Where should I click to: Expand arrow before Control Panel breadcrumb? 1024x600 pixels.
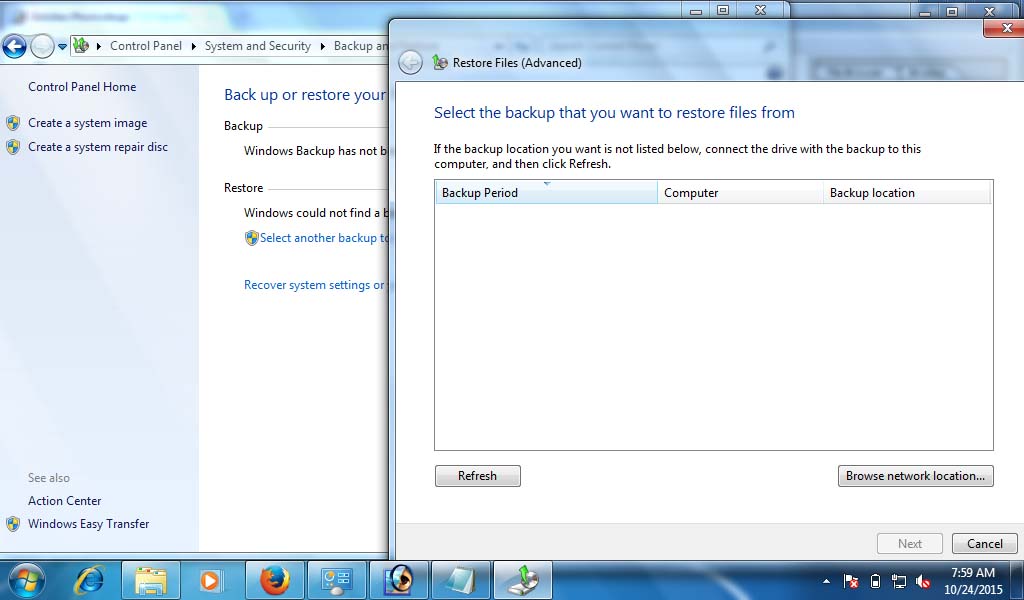(x=99, y=46)
